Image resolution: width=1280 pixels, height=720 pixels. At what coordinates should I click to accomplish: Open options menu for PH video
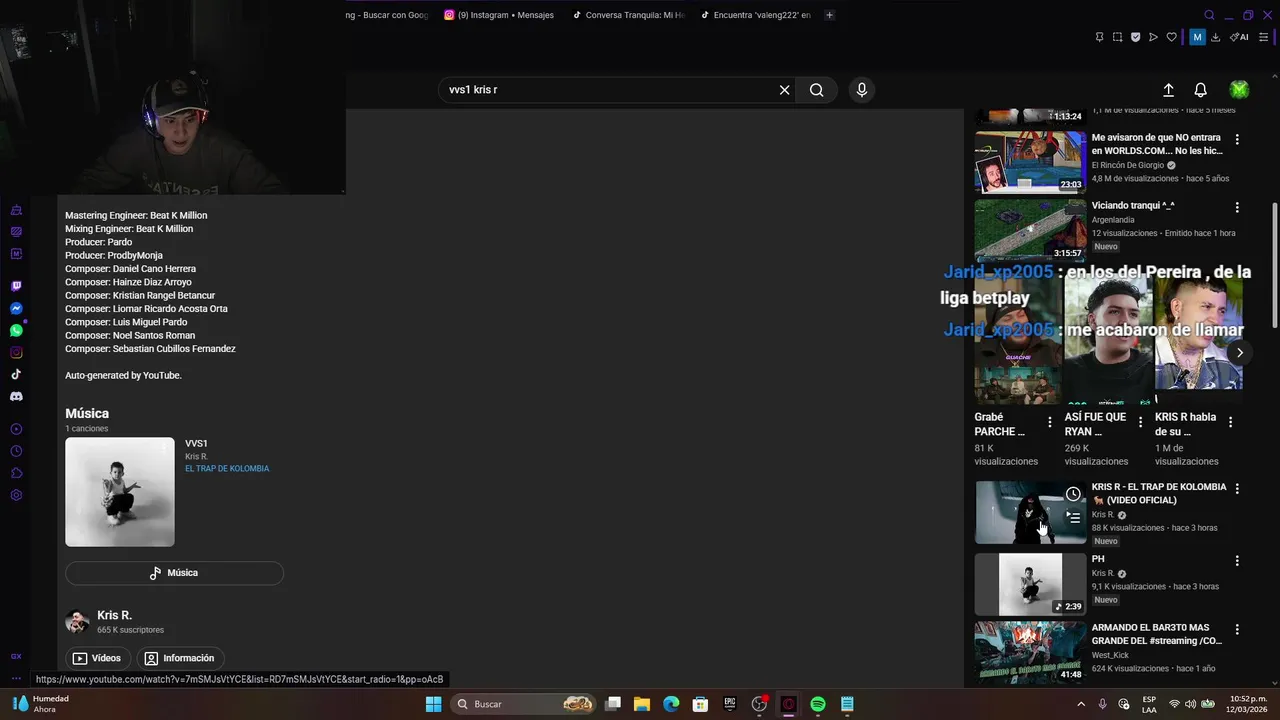coord(1237,561)
